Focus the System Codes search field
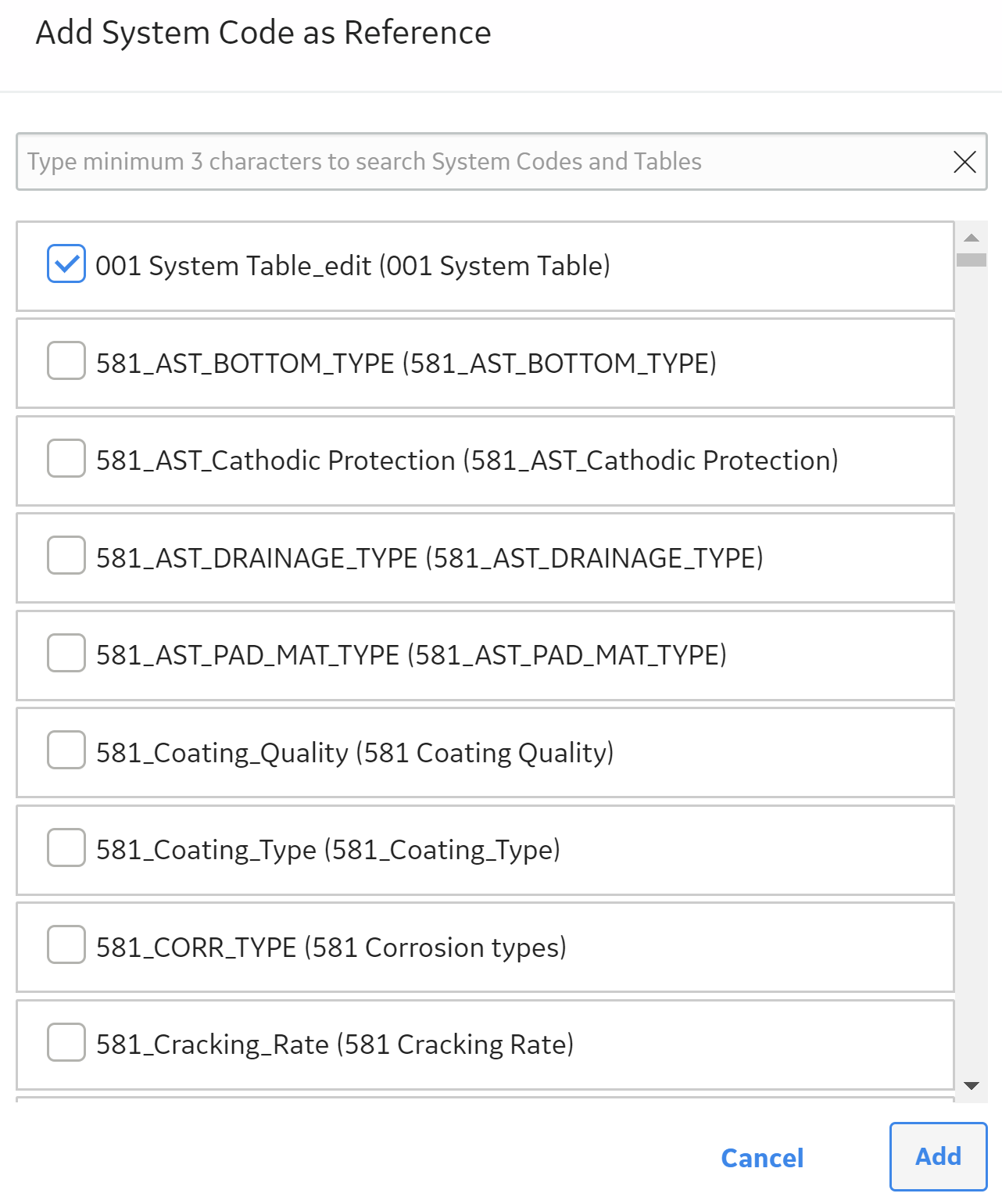The width and height of the screenshot is (1002, 1204). [x=485, y=162]
